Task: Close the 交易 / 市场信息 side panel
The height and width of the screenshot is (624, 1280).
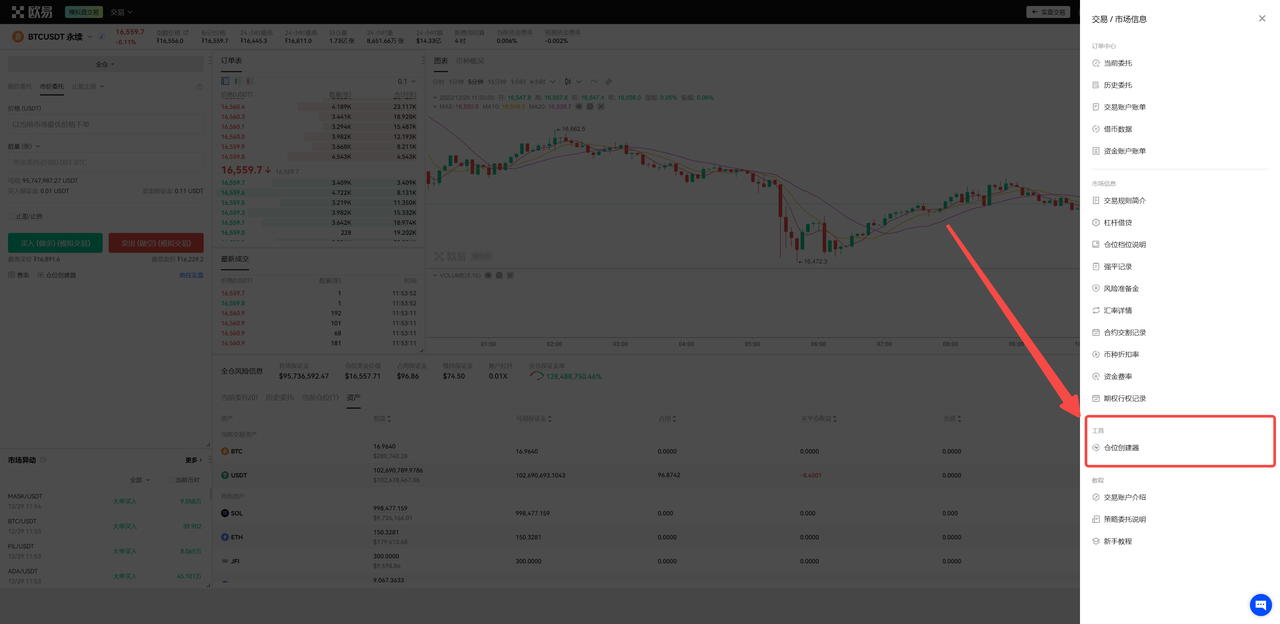Action: pyautogui.click(x=1261, y=19)
